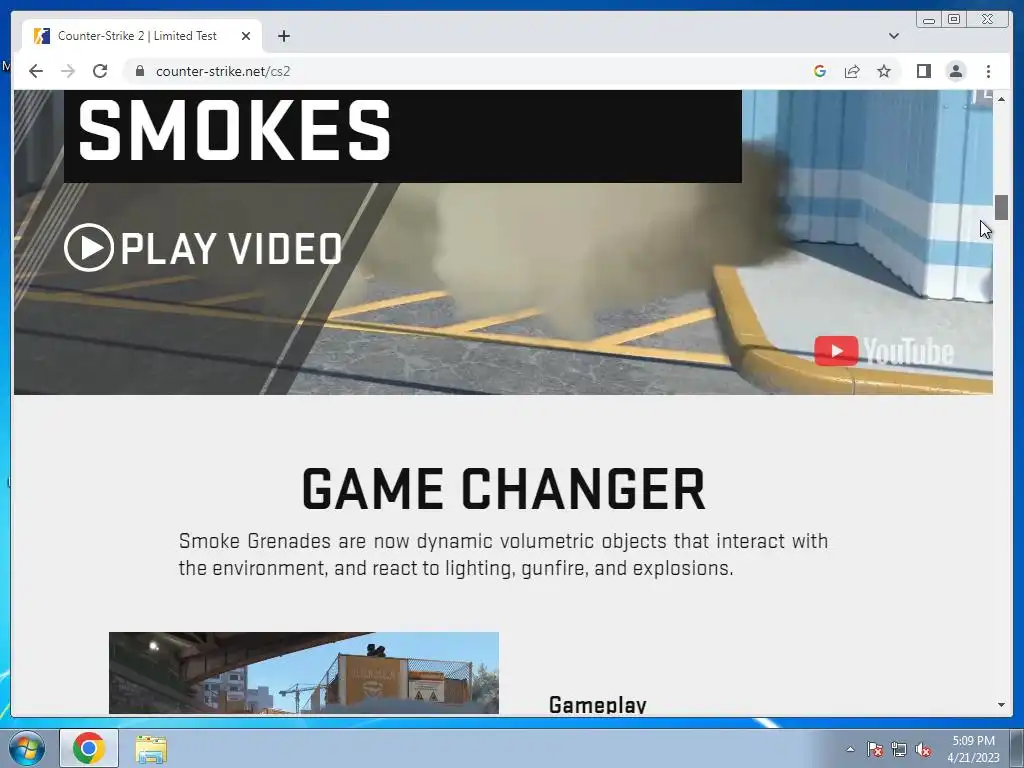Open Chrome three-dot menu
Image resolution: width=1024 pixels, height=768 pixels.
click(989, 71)
